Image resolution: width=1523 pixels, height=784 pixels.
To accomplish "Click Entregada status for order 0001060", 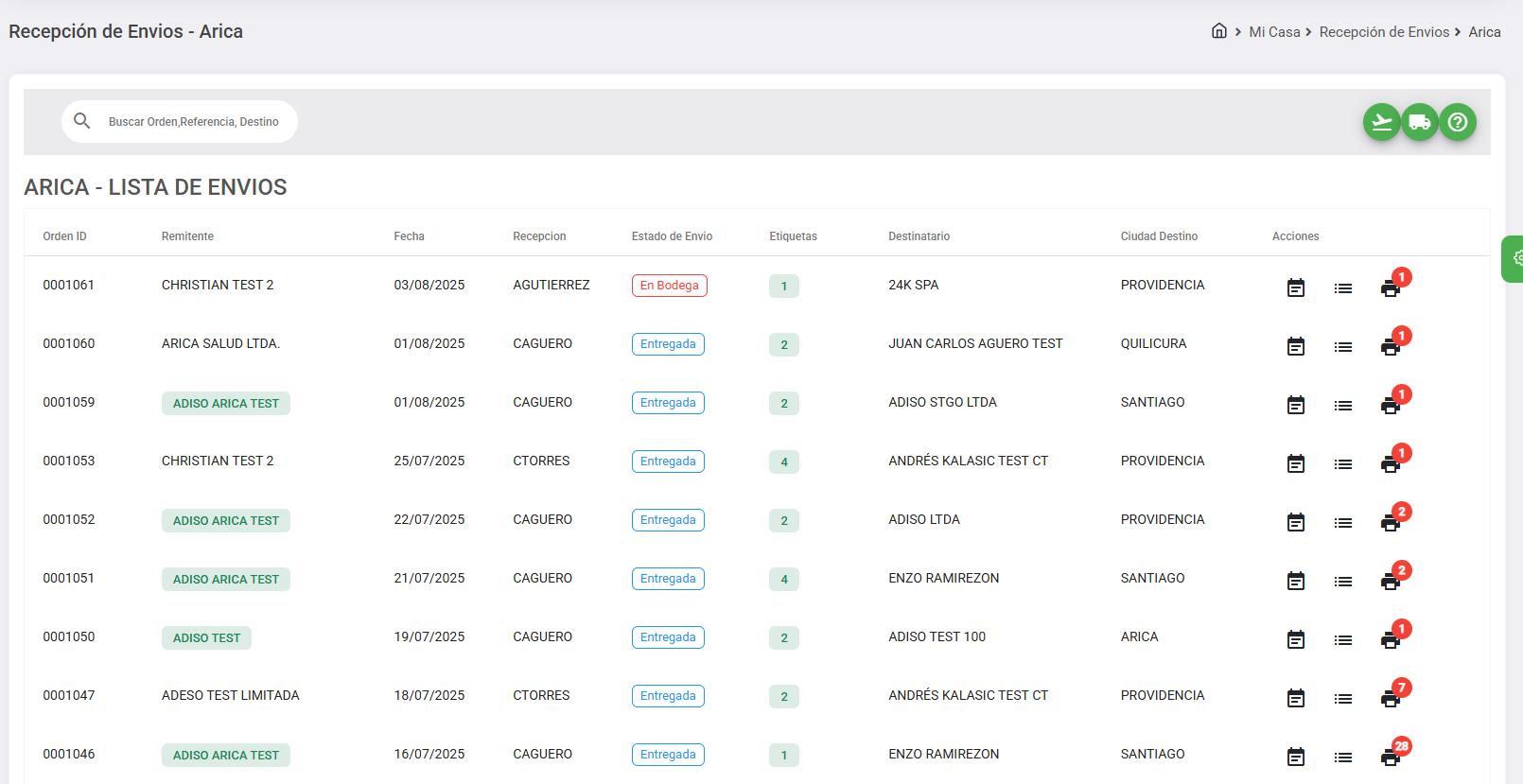I will click(x=668, y=344).
